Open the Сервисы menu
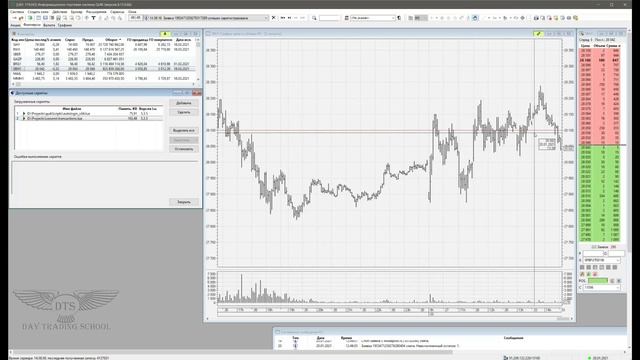 (117, 12)
